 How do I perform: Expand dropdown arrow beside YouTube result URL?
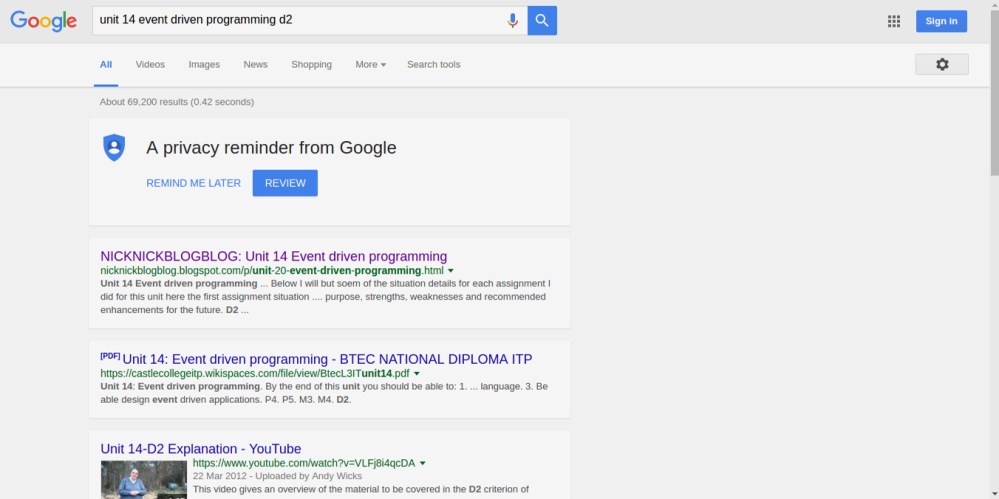423,464
